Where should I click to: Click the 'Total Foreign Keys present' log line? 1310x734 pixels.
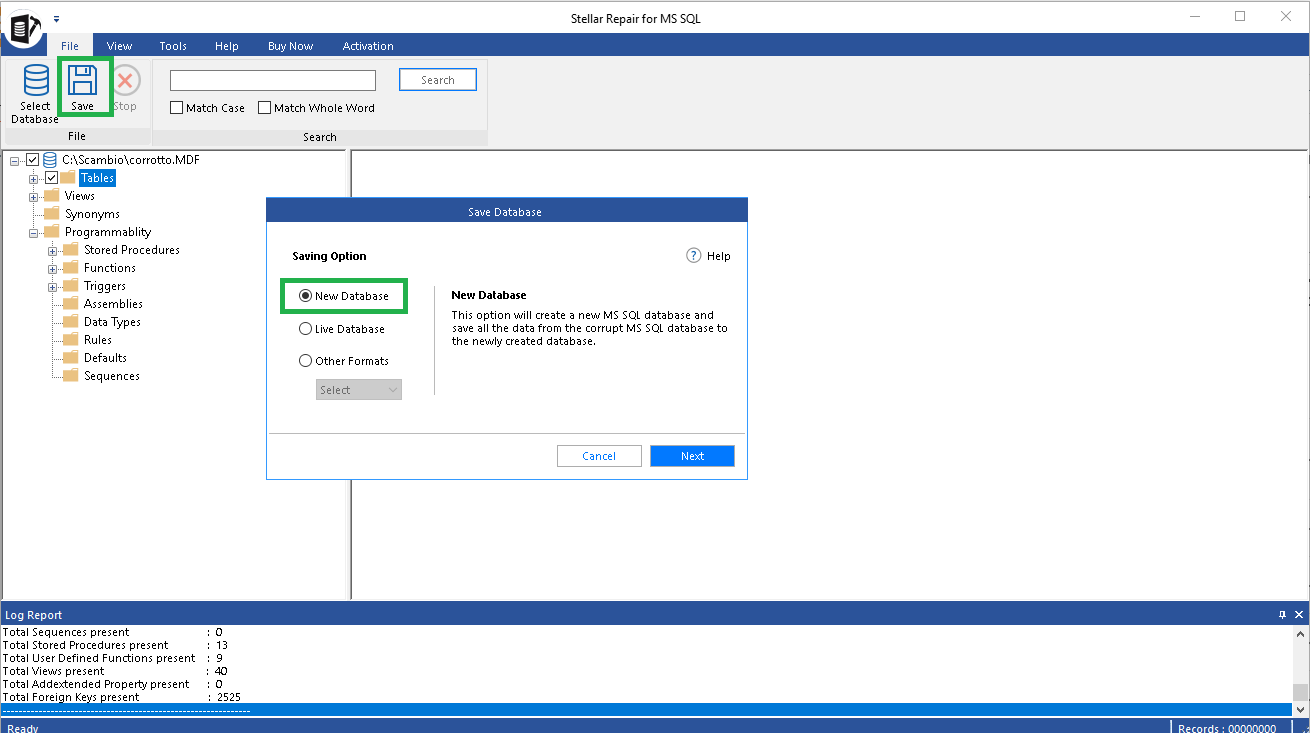click(122, 697)
